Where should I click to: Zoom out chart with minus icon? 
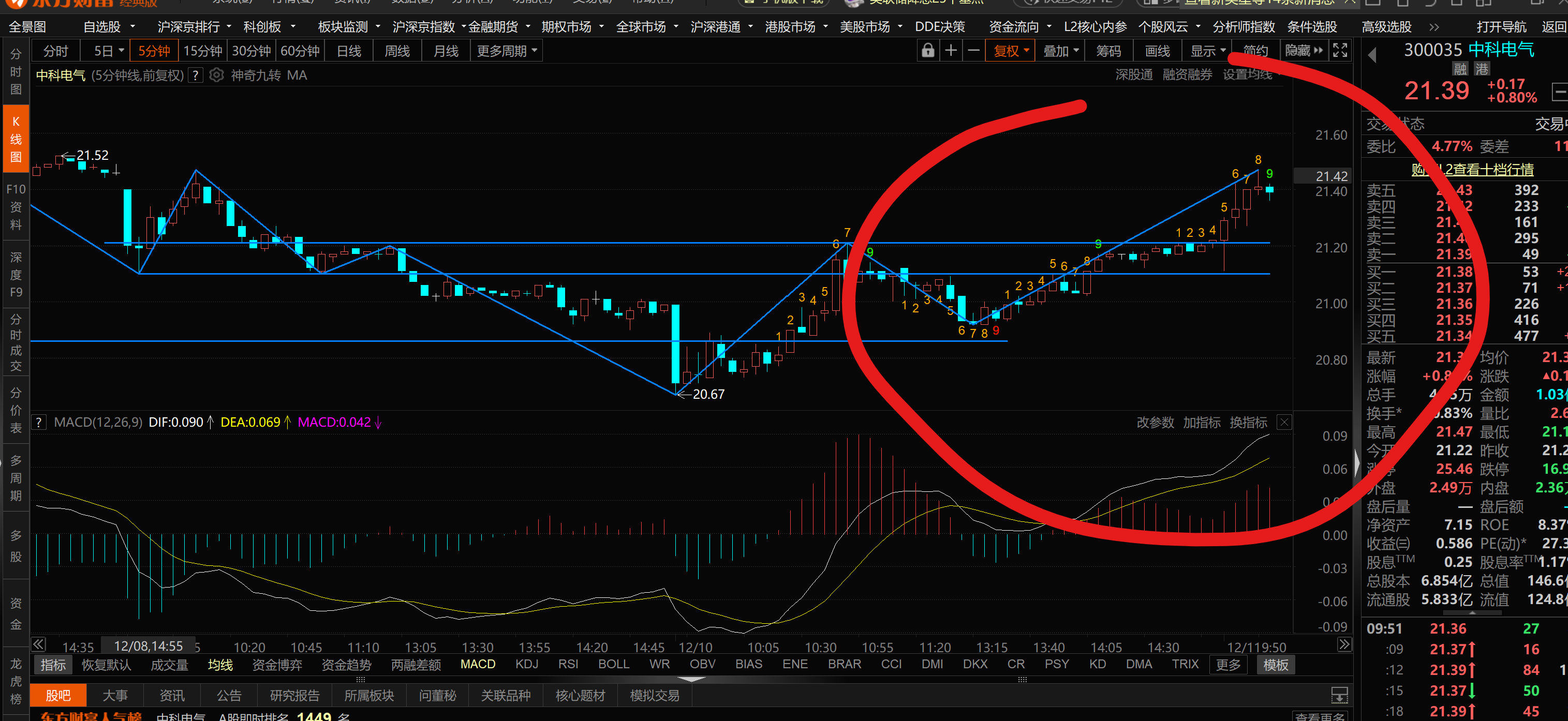[974, 51]
